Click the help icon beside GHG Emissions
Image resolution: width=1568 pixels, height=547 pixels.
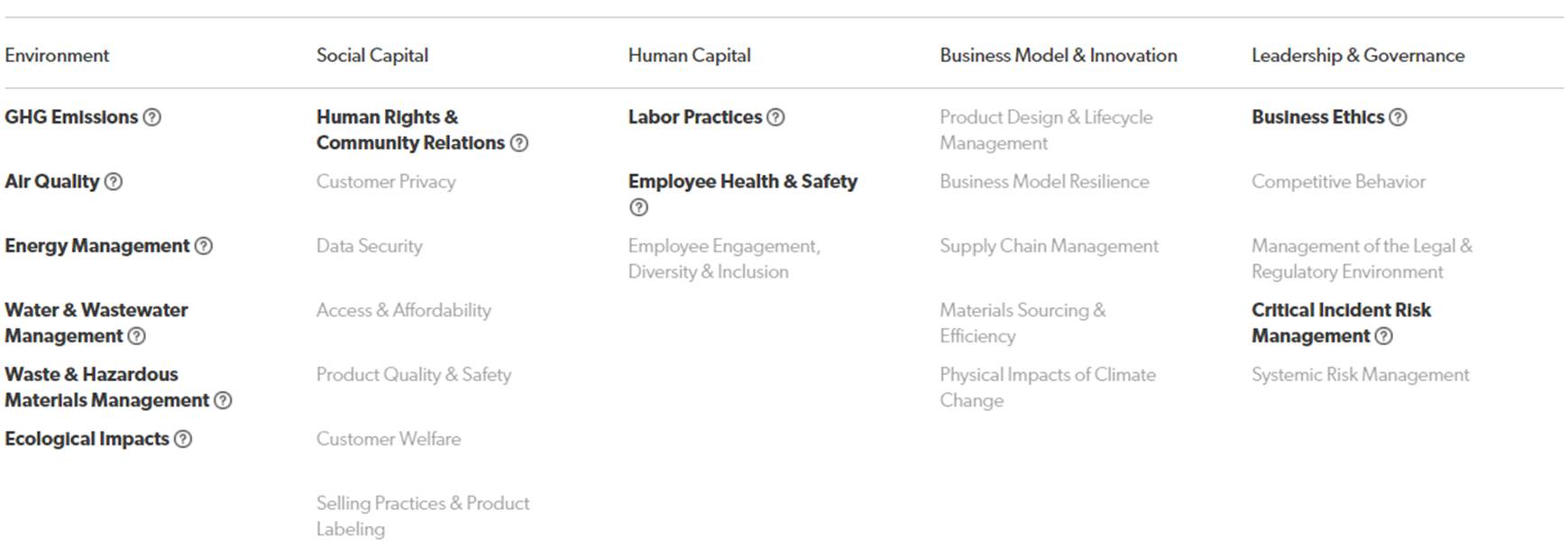click(x=152, y=117)
